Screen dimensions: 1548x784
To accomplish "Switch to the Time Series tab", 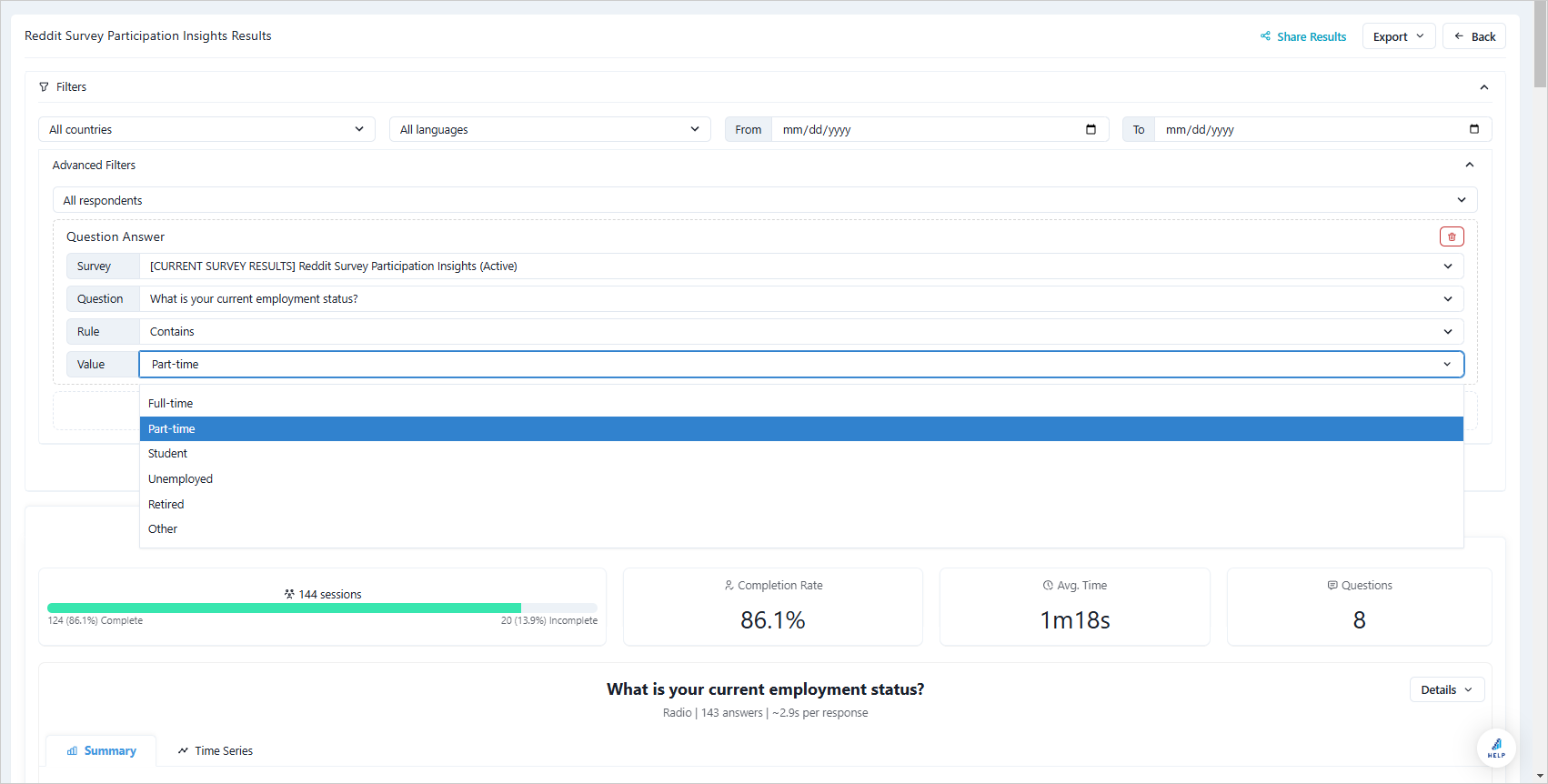I will point(215,751).
